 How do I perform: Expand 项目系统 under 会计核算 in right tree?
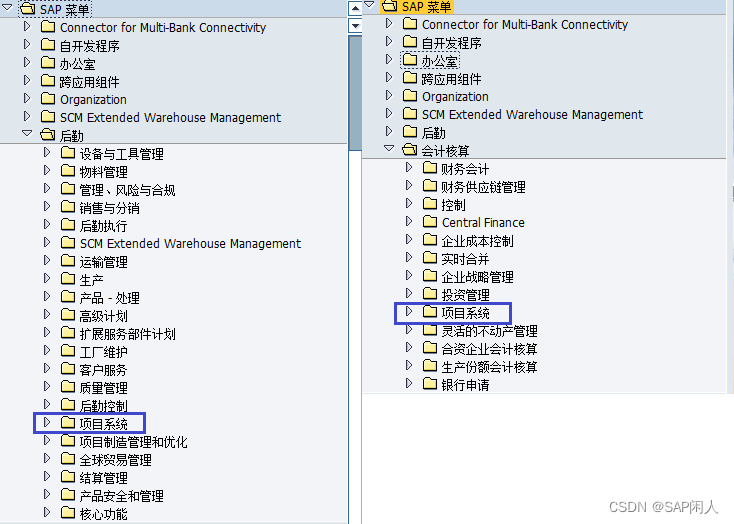click(409, 311)
